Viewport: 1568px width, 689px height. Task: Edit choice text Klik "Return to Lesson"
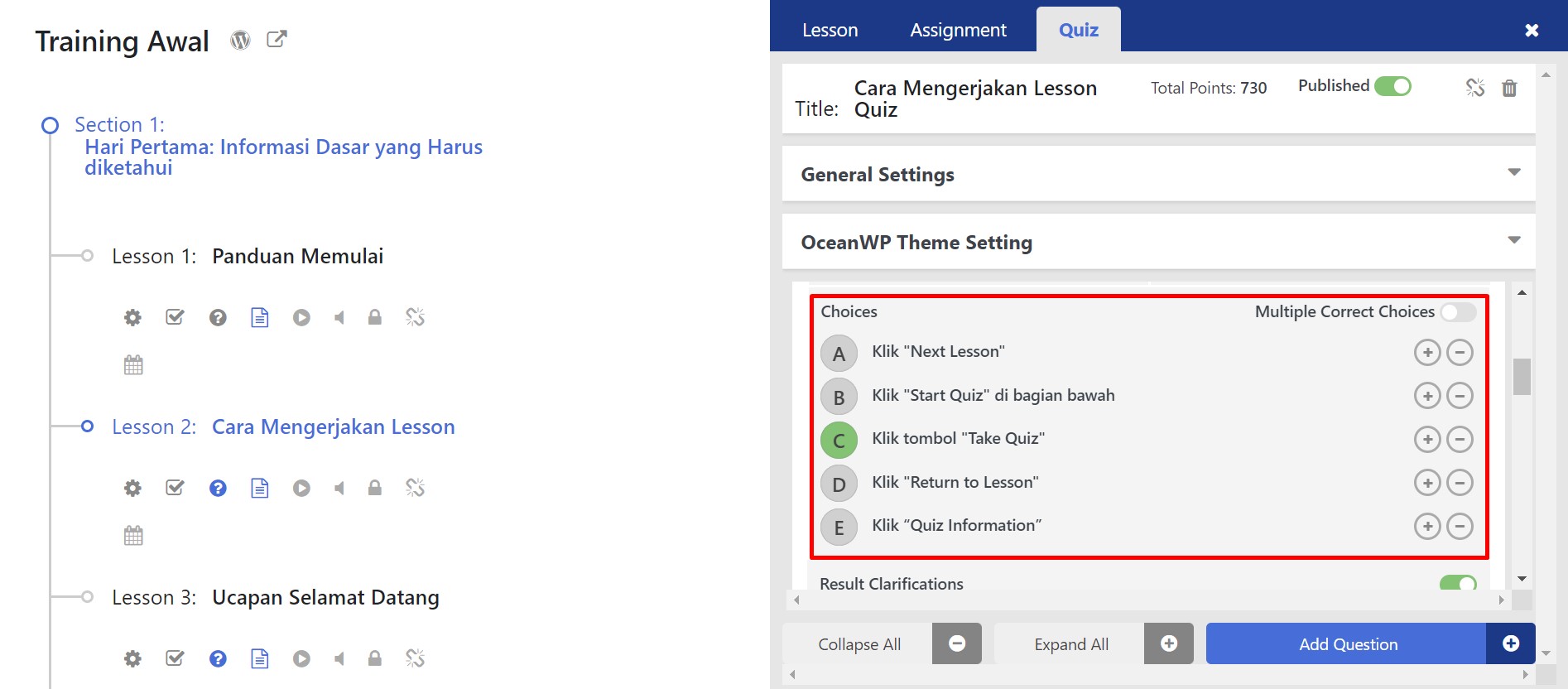(955, 482)
